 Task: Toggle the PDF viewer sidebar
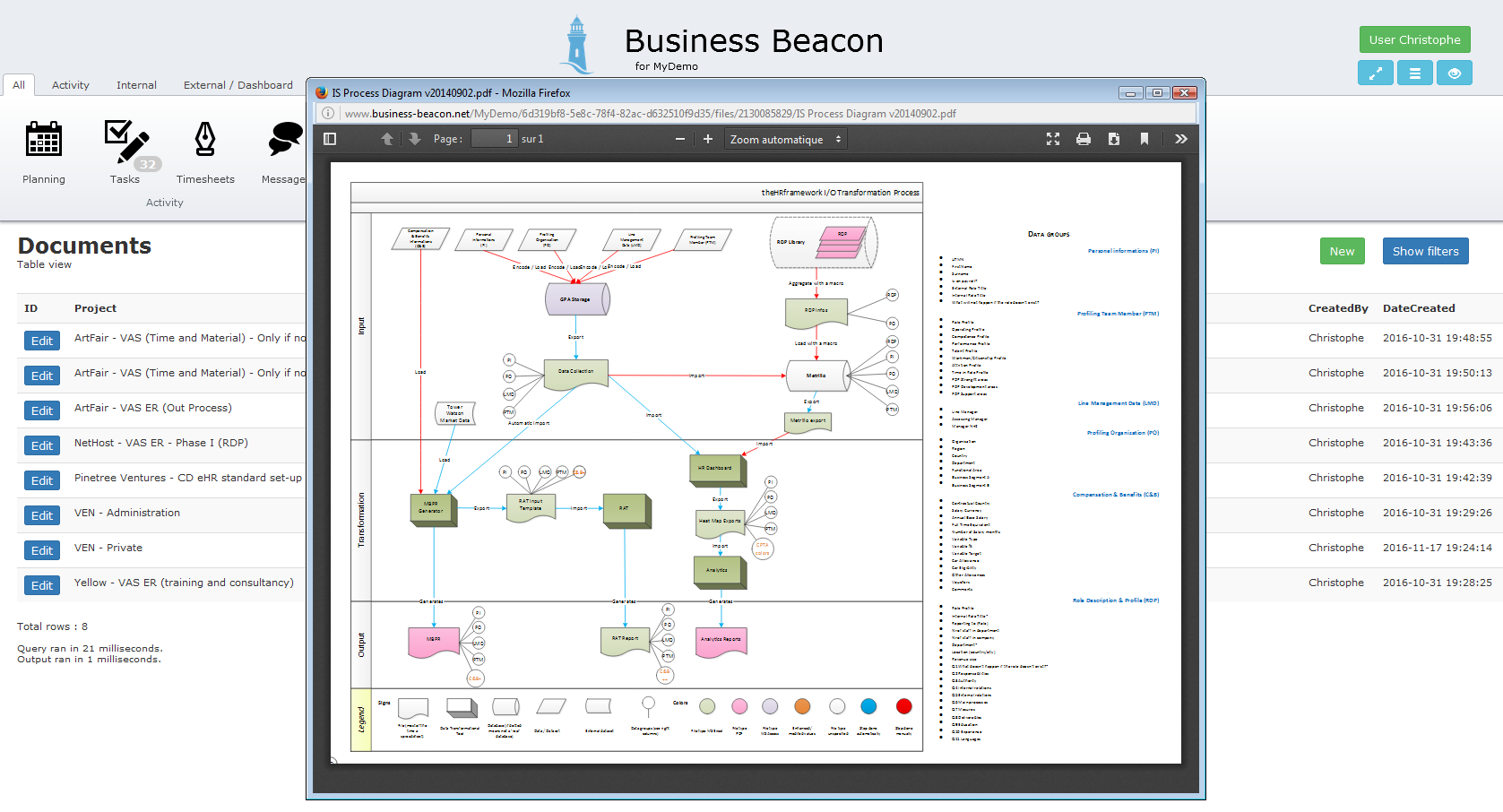pyautogui.click(x=330, y=139)
